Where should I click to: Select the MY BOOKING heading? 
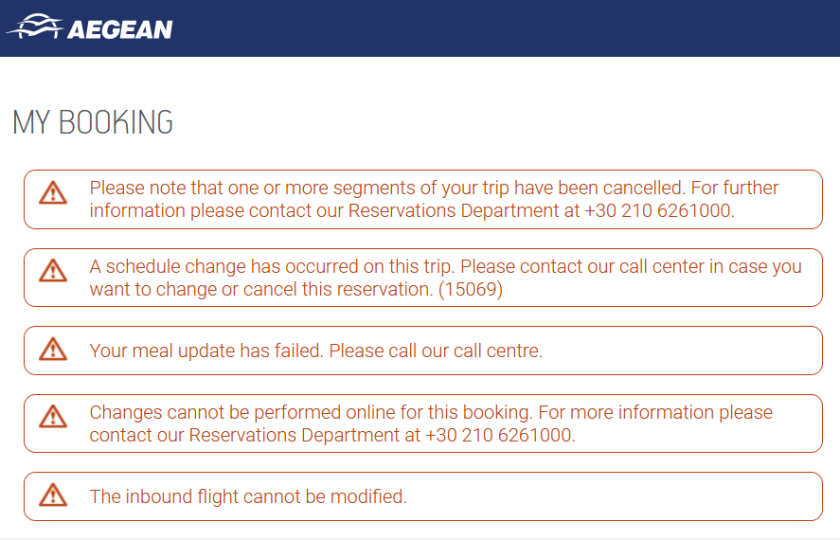tap(93, 122)
